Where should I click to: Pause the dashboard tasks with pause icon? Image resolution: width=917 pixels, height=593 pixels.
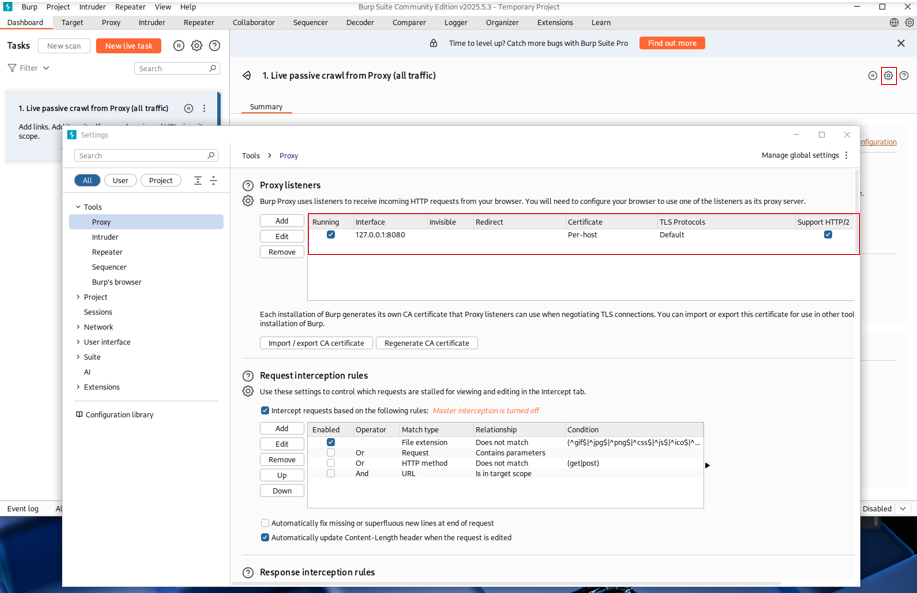179,46
